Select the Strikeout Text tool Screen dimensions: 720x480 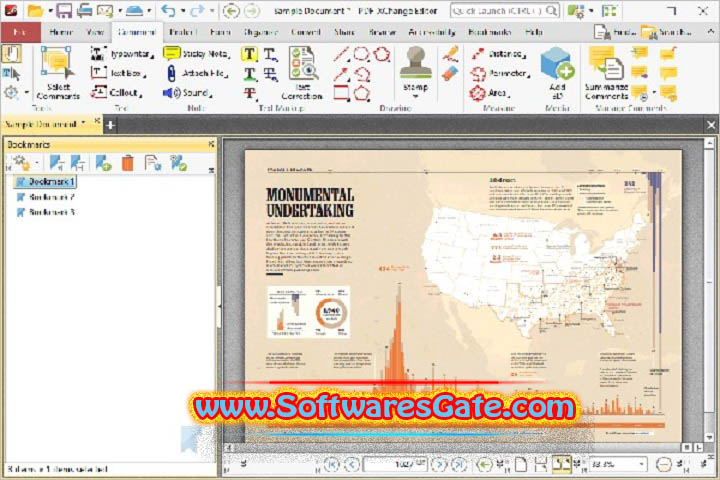[x=249, y=93]
